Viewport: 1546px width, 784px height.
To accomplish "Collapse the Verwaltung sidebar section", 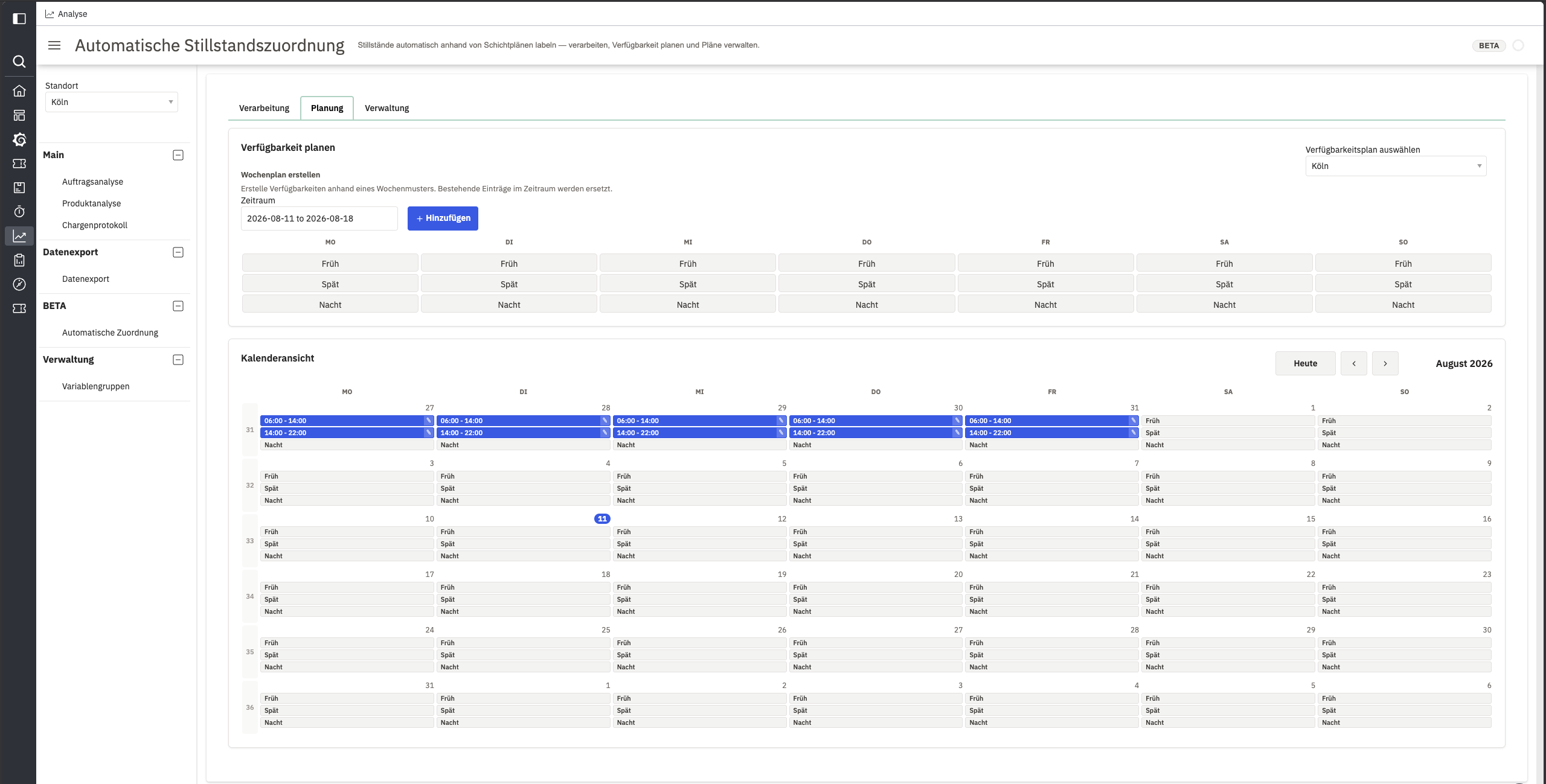I will (x=178, y=360).
